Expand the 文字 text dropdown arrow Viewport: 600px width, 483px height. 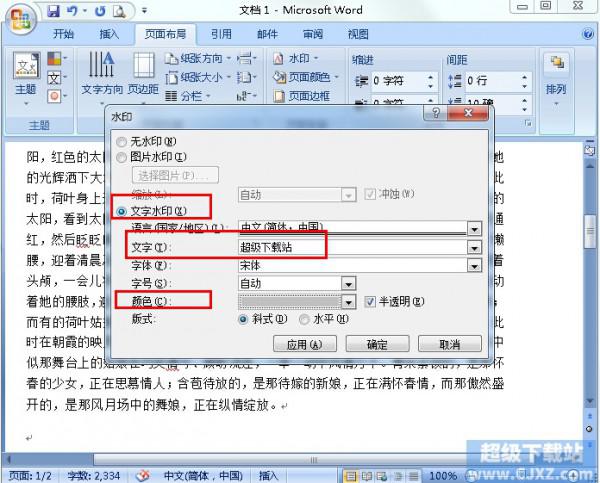coord(474,248)
